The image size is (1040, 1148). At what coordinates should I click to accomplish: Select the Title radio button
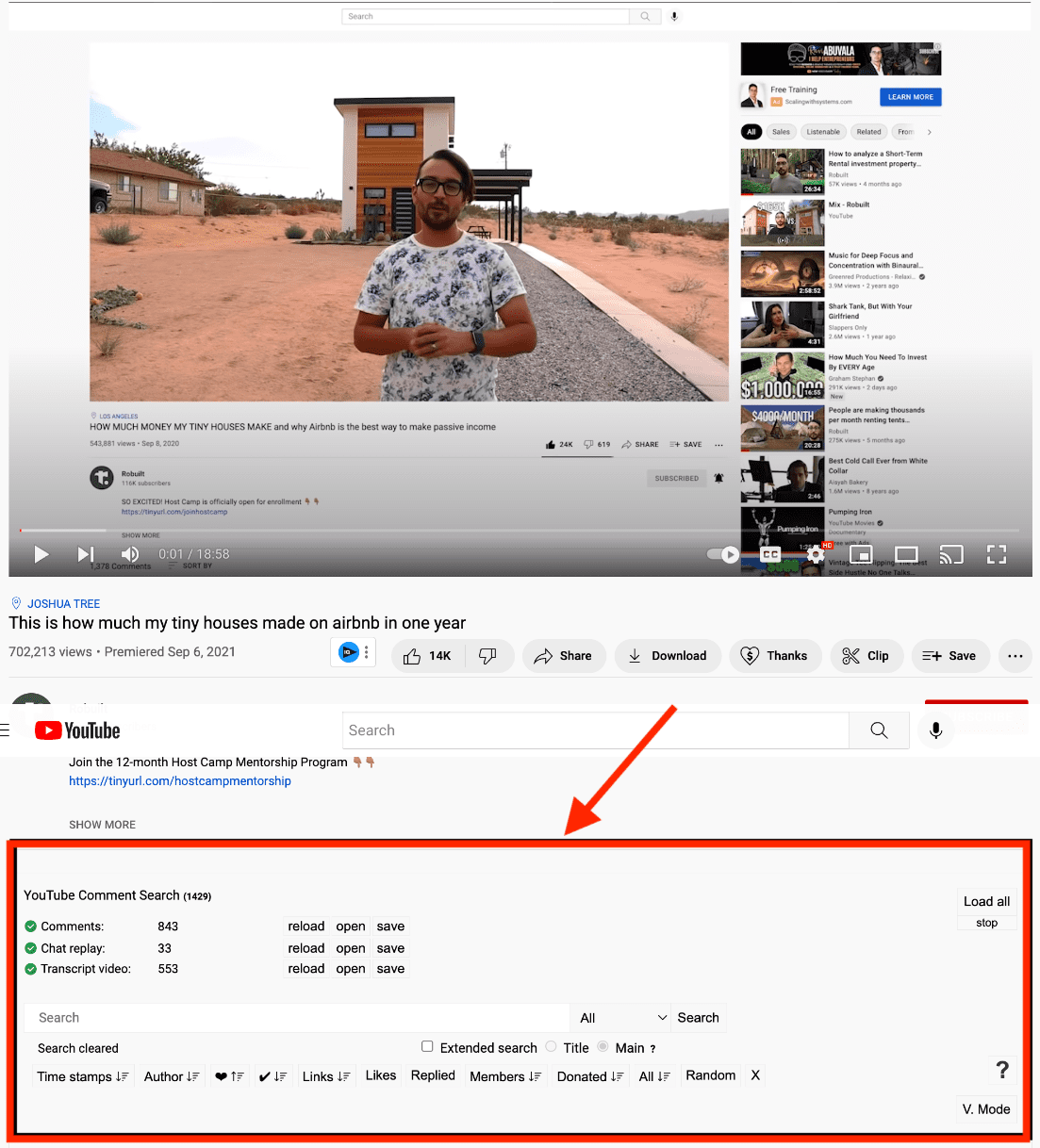pyautogui.click(x=551, y=1047)
